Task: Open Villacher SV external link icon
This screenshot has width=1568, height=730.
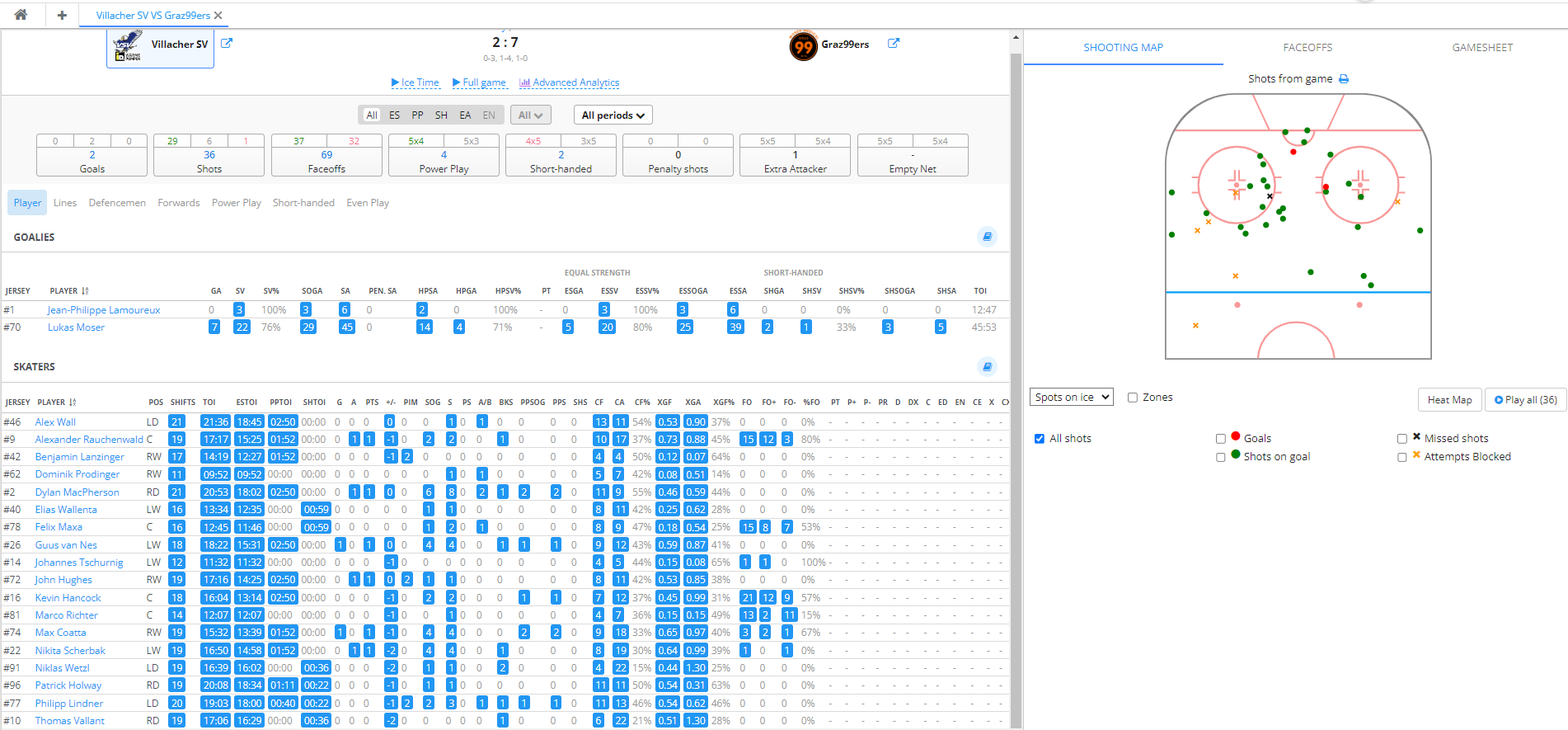Action: tap(227, 44)
